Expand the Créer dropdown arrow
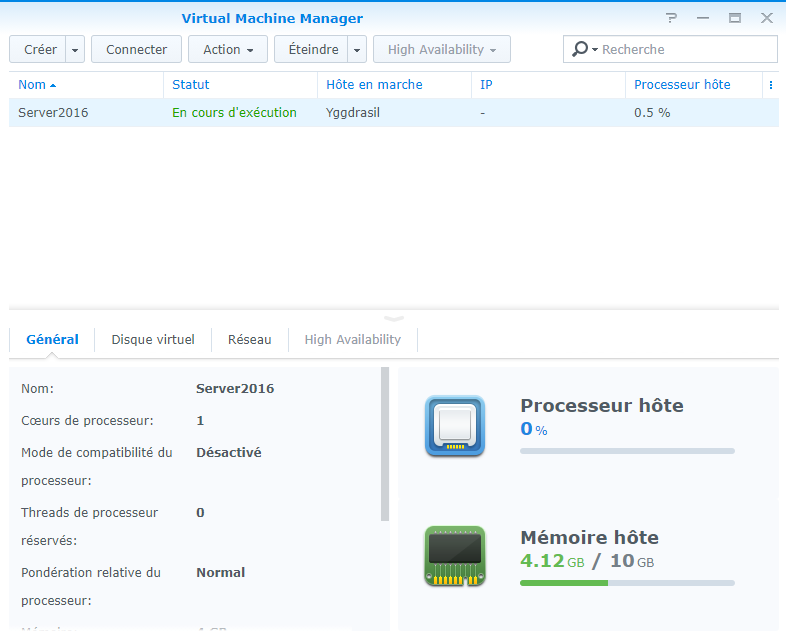This screenshot has width=786, height=631. [76, 50]
